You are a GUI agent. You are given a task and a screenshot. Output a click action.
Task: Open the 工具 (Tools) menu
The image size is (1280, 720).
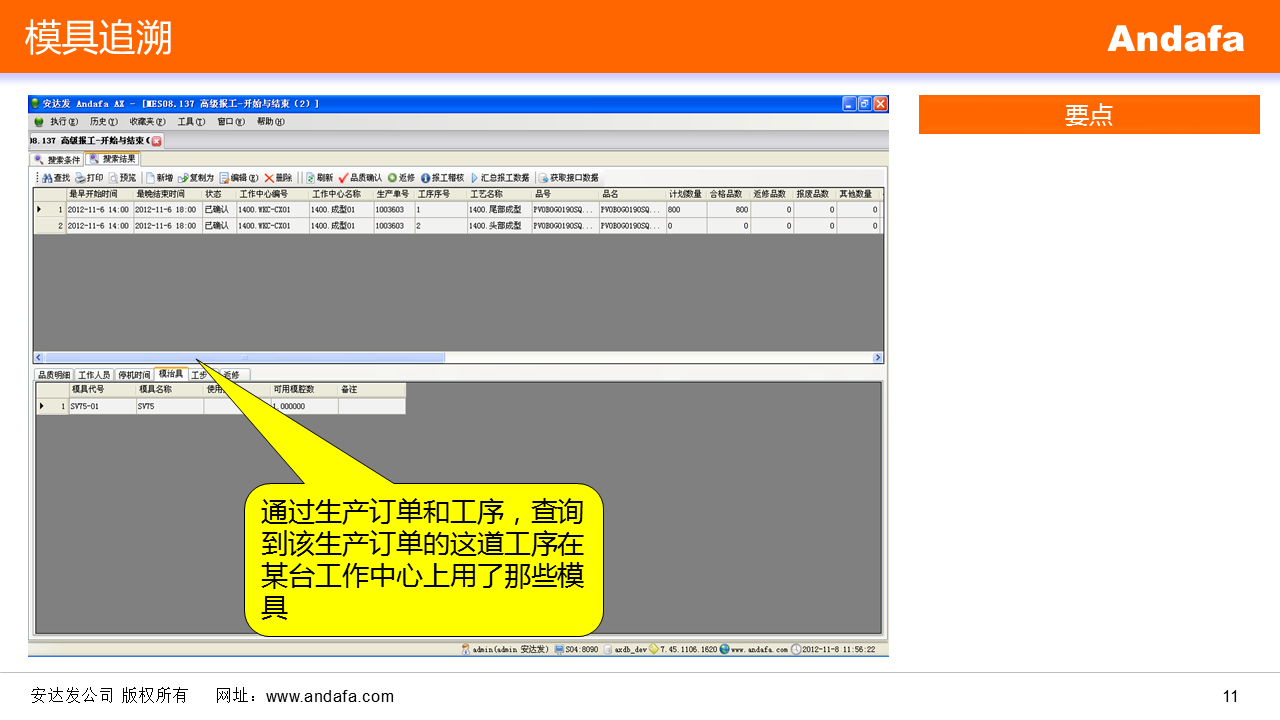point(191,122)
